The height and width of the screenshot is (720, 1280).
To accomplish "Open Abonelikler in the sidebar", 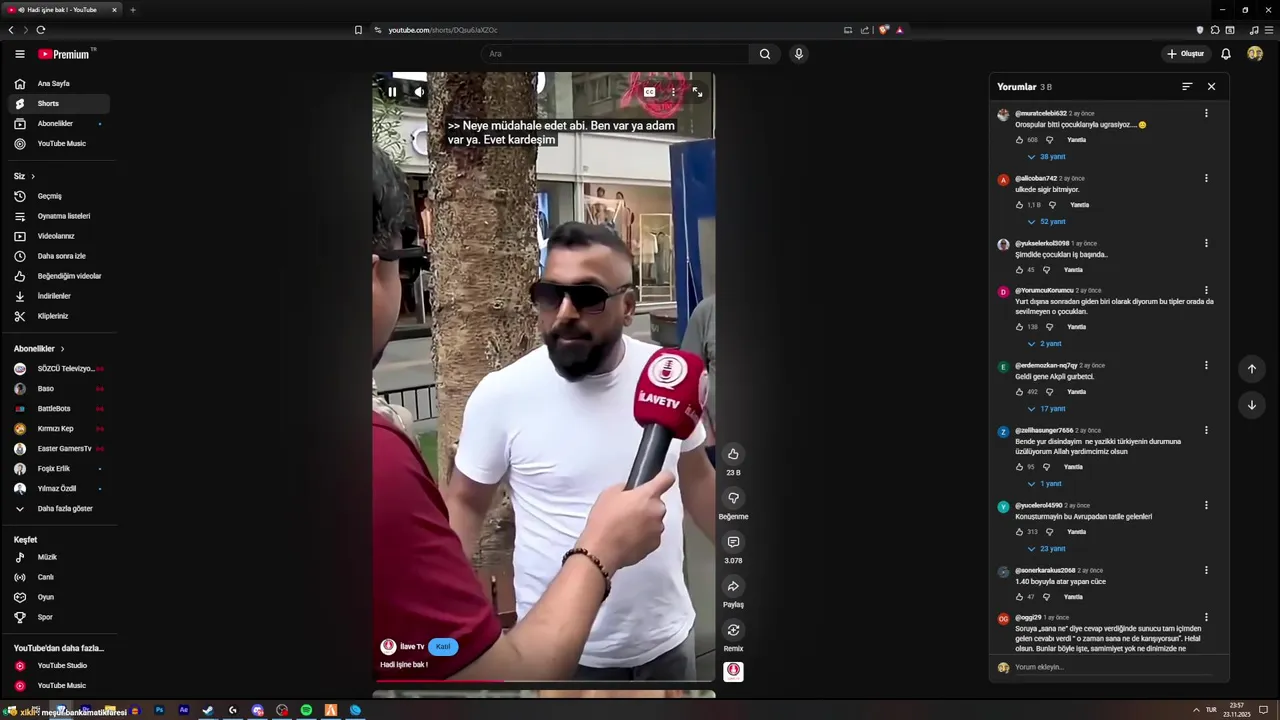I will tap(59, 124).
